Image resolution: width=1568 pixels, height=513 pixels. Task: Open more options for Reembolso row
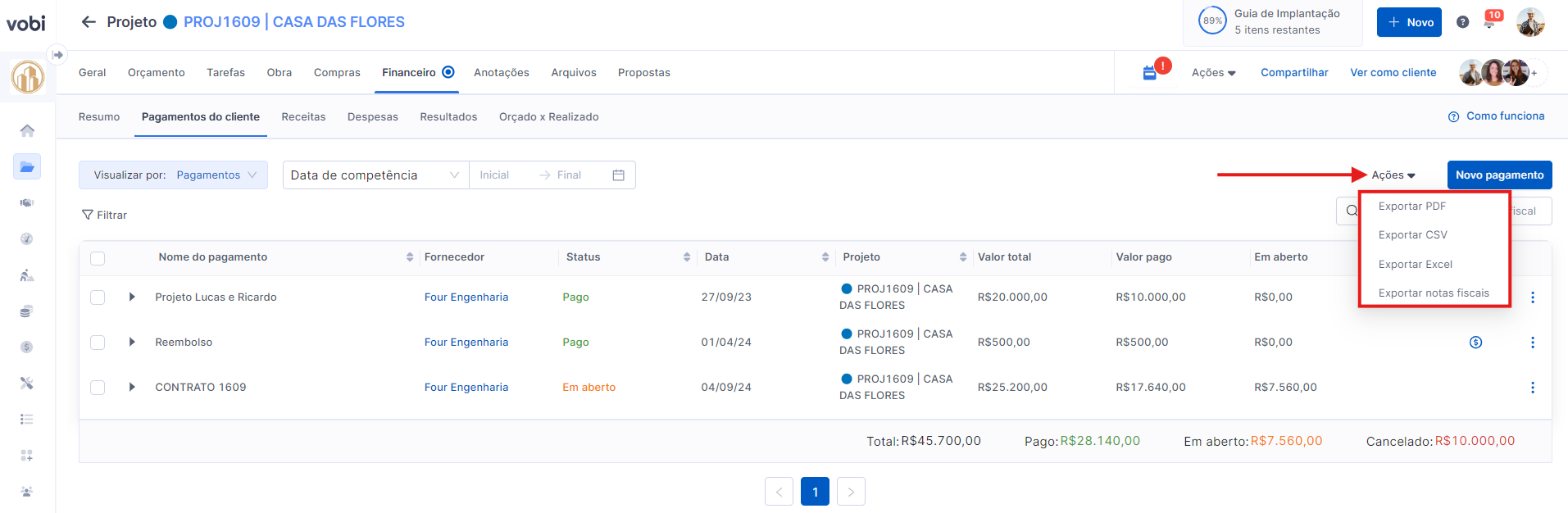pyautogui.click(x=1533, y=343)
